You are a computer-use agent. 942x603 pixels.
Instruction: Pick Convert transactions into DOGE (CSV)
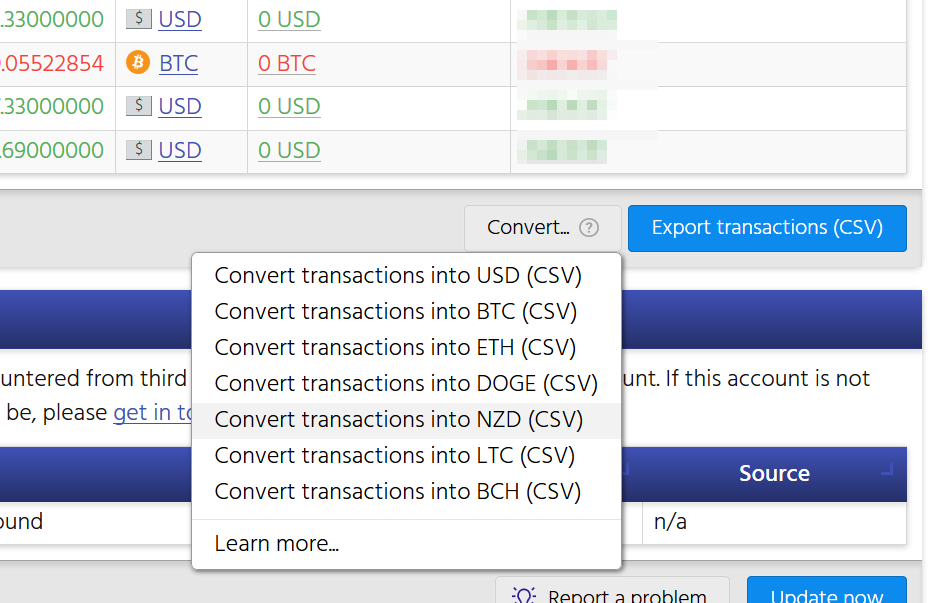[406, 383]
